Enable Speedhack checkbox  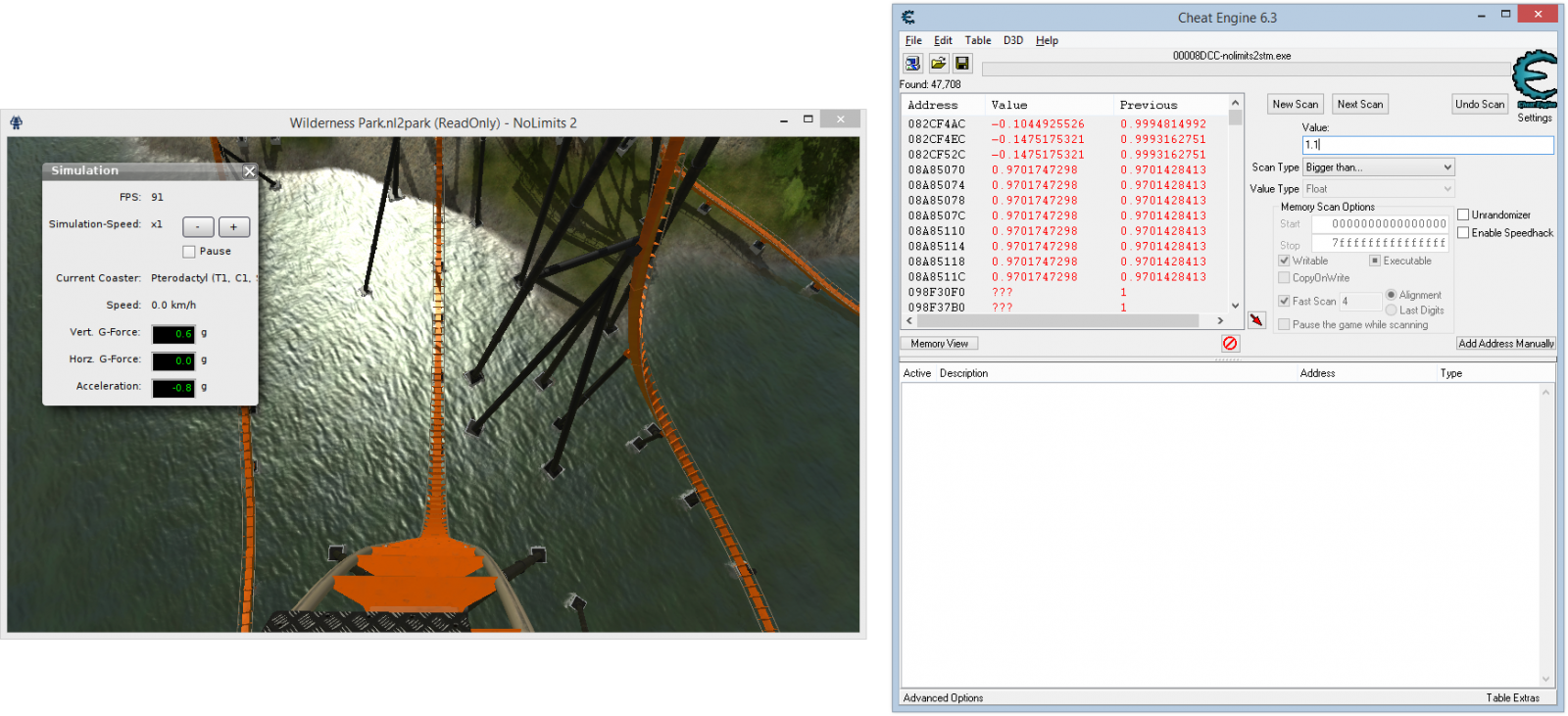pyautogui.click(x=1463, y=233)
